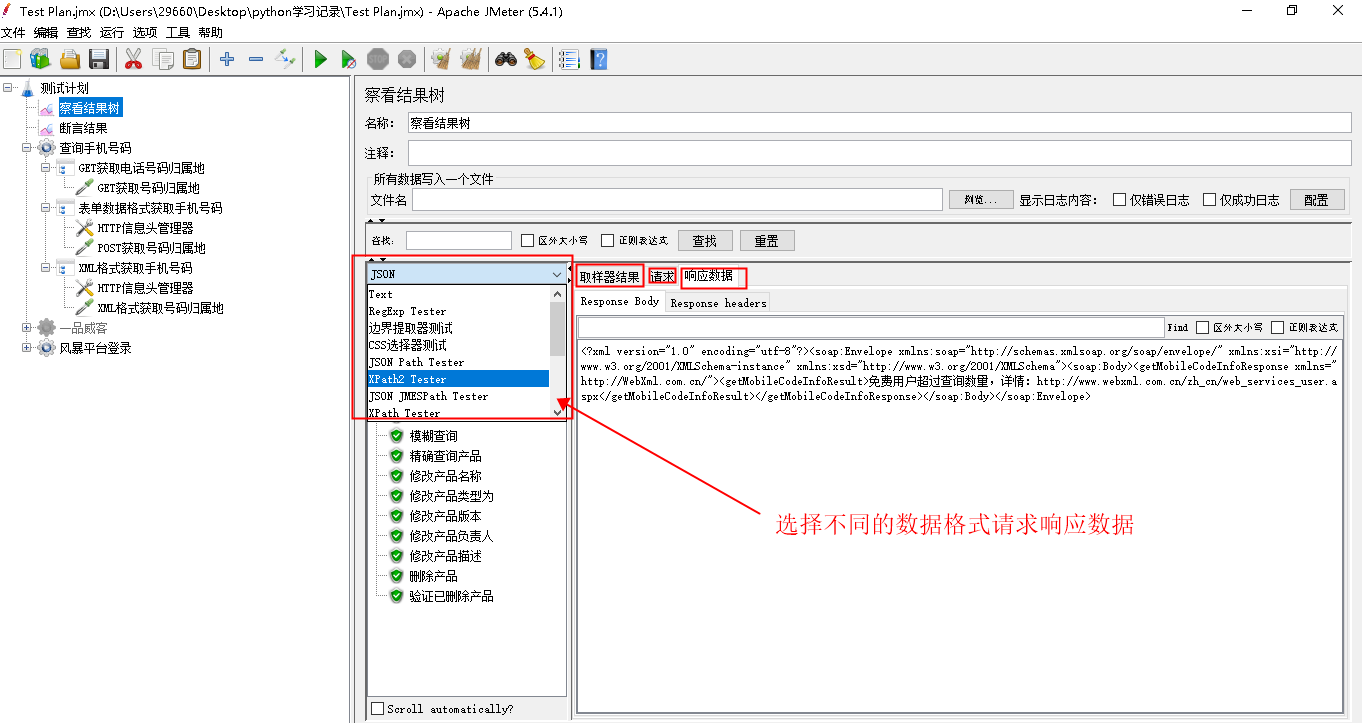
Task: Click the Reset Search broom icon
Action: (534, 60)
